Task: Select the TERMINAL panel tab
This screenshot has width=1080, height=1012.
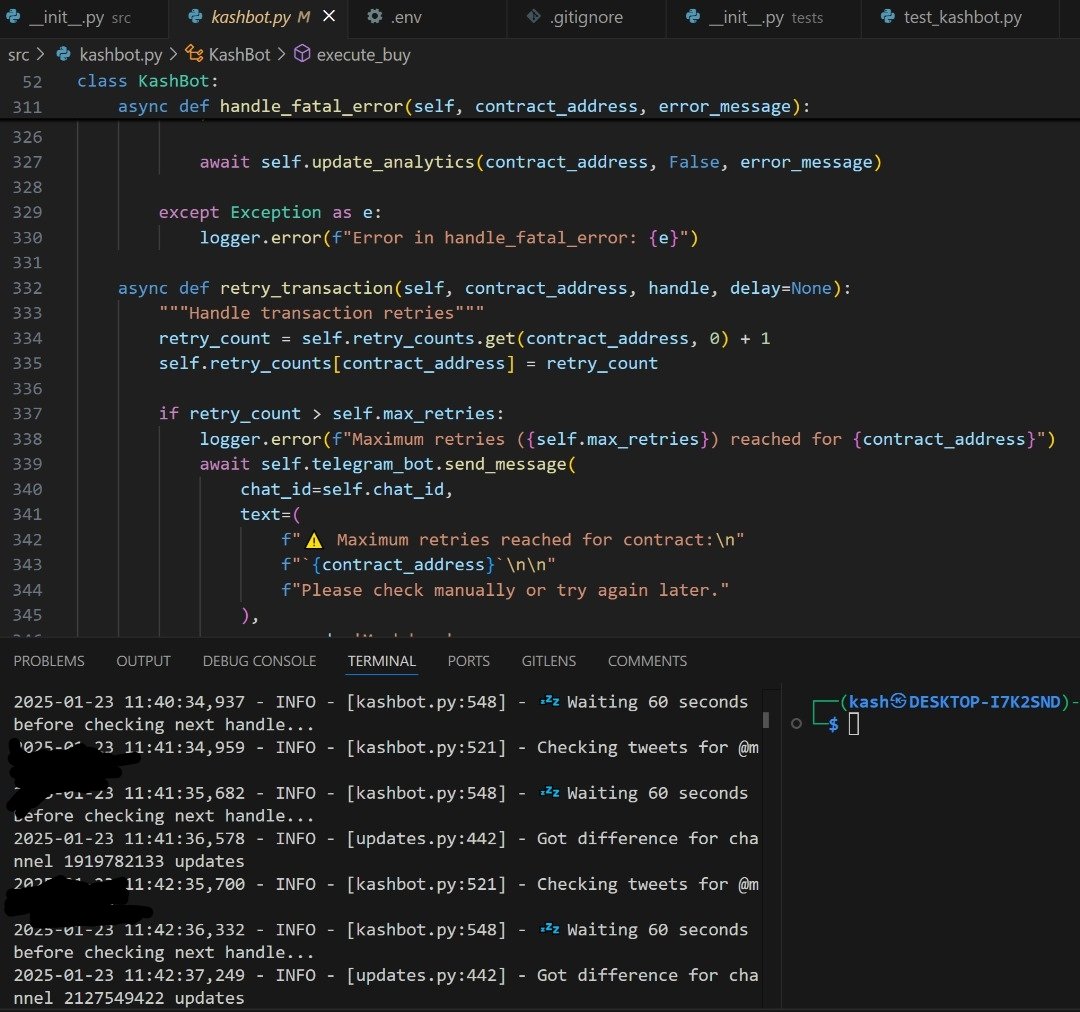Action: (382, 661)
